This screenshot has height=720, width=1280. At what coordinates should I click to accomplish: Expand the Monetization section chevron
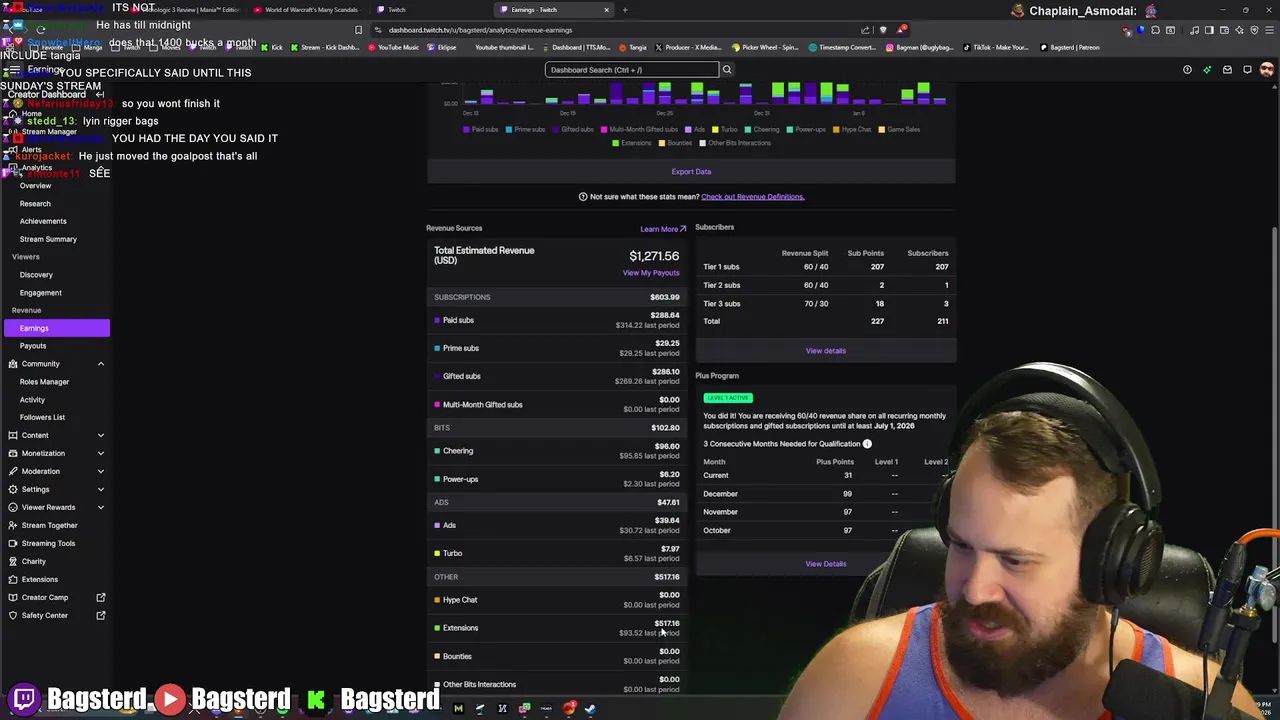pyautogui.click(x=101, y=453)
